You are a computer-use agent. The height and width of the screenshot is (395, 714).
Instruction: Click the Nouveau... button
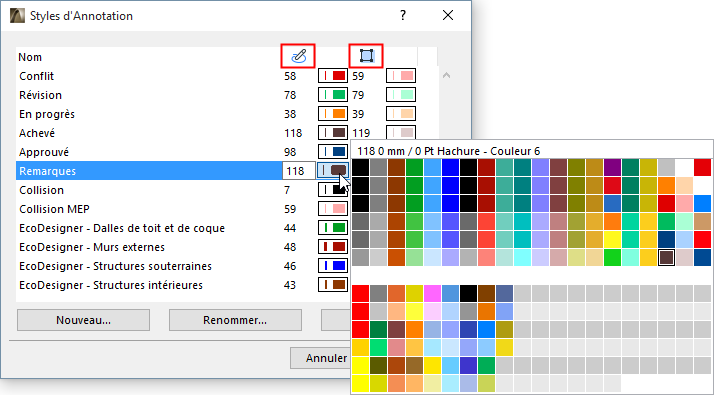click(x=83, y=320)
